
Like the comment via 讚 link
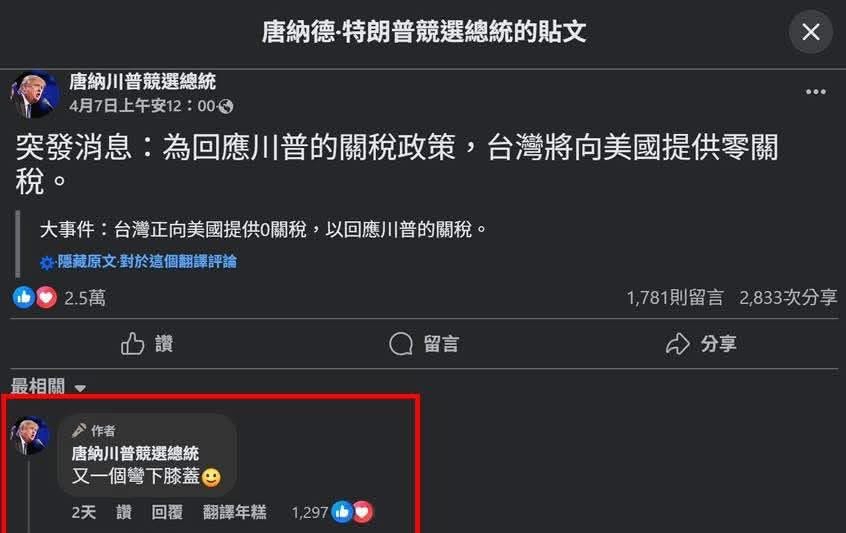(124, 511)
